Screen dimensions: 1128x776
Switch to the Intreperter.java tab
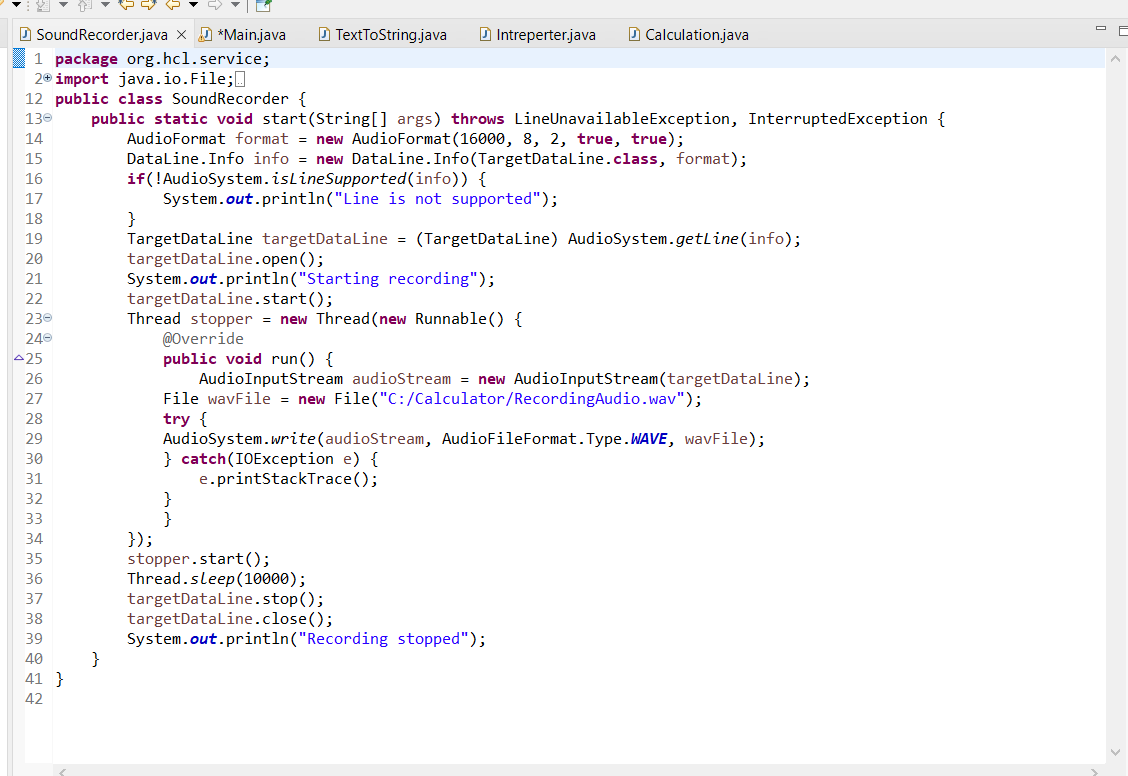[x=545, y=35]
